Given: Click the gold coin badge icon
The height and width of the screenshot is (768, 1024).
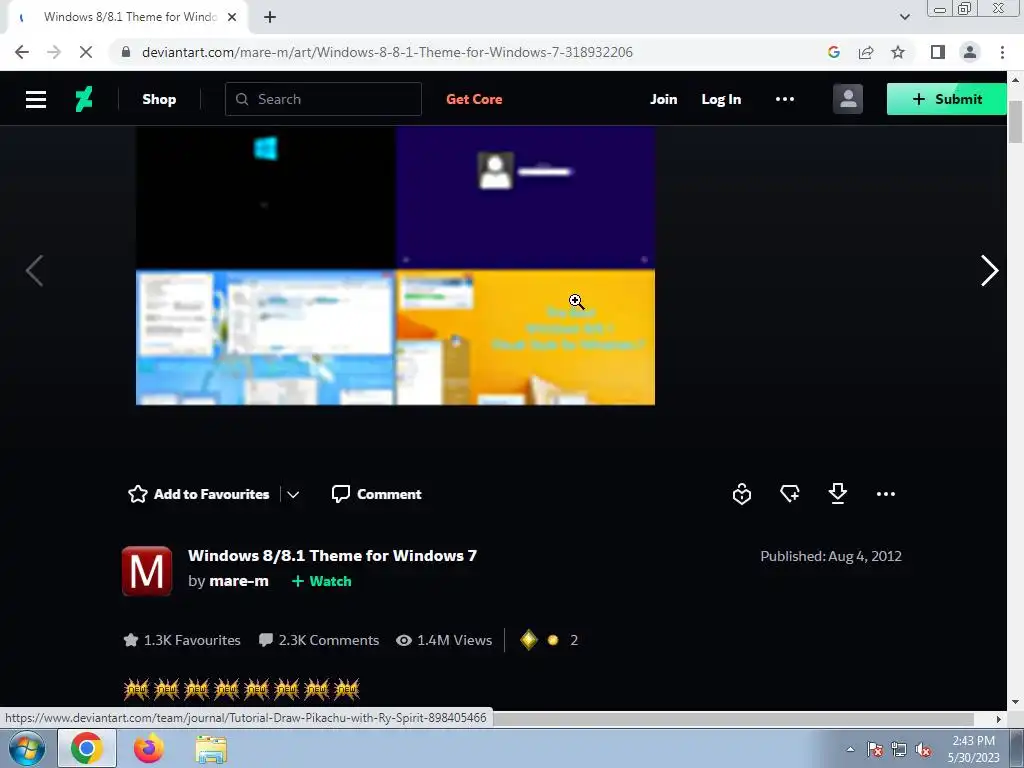Looking at the screenshot, I should coord(553,640).
